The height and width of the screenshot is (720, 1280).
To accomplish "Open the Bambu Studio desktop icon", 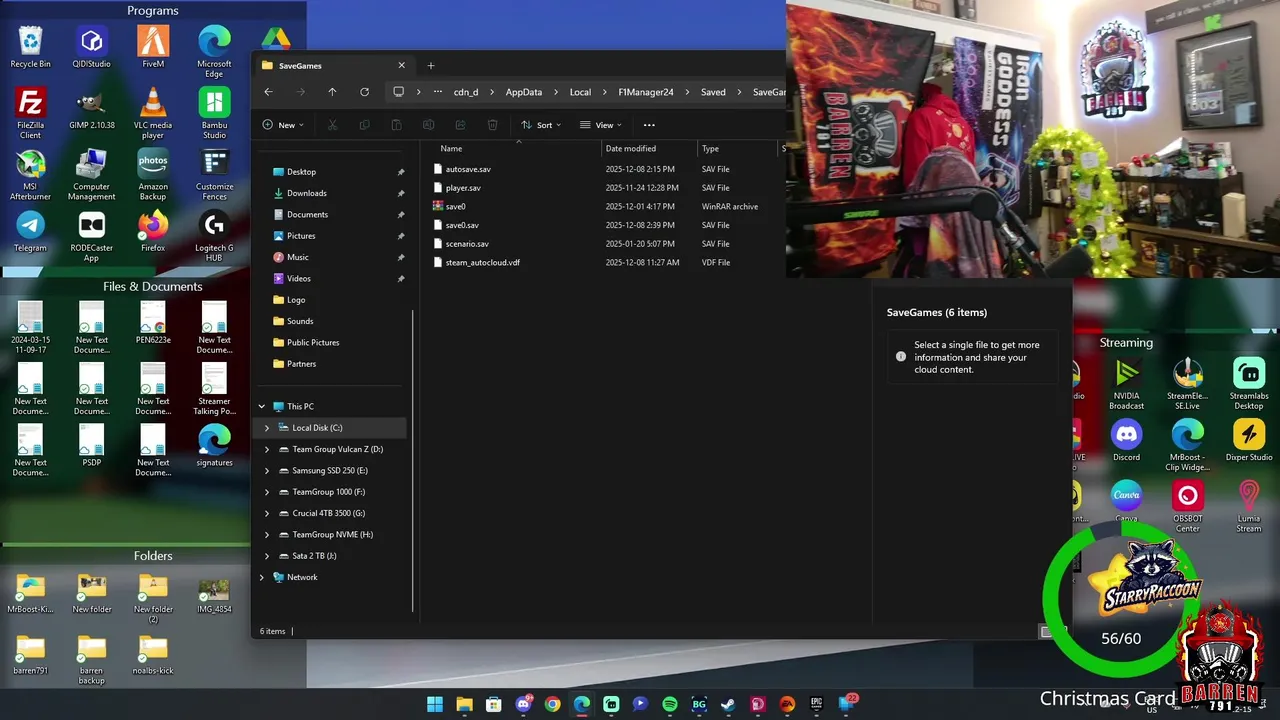I will click(214, 113).
